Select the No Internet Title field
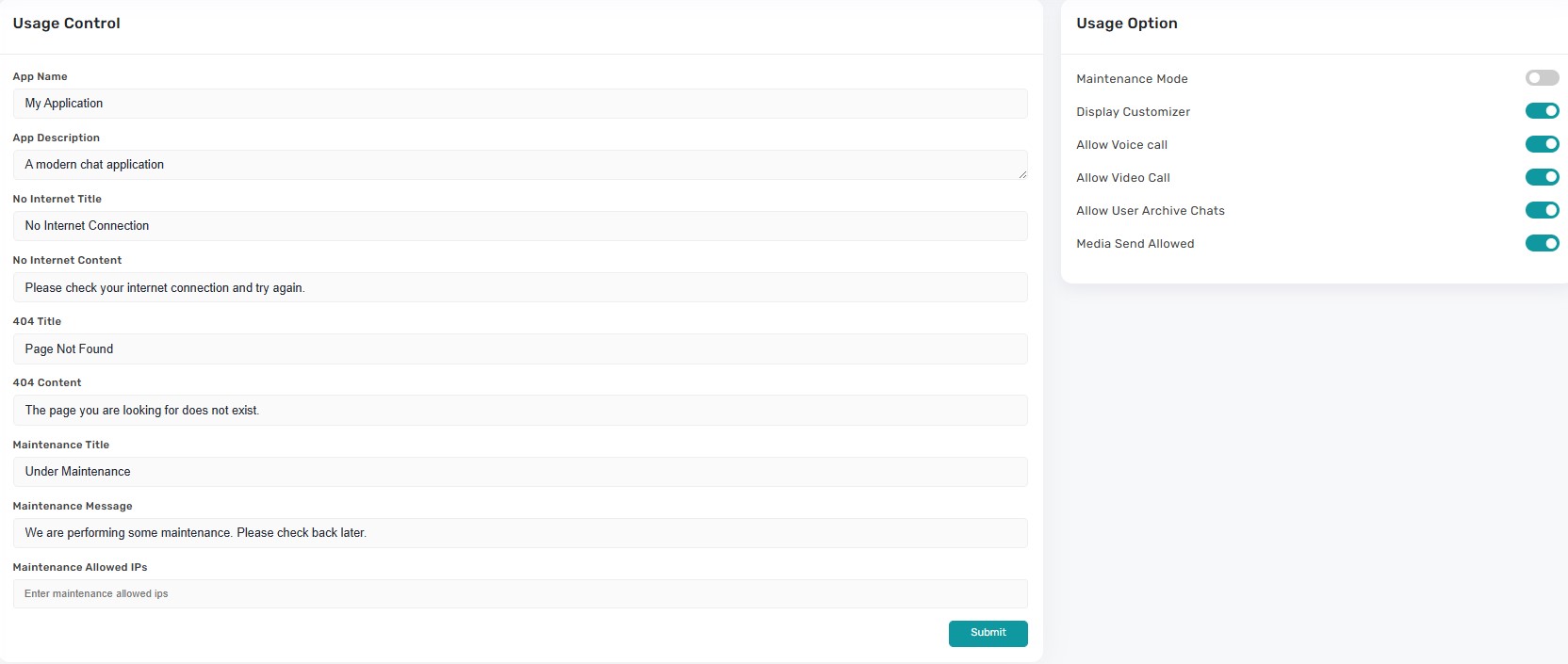Screen dimensions: 1568x664 tap(519, 226)
